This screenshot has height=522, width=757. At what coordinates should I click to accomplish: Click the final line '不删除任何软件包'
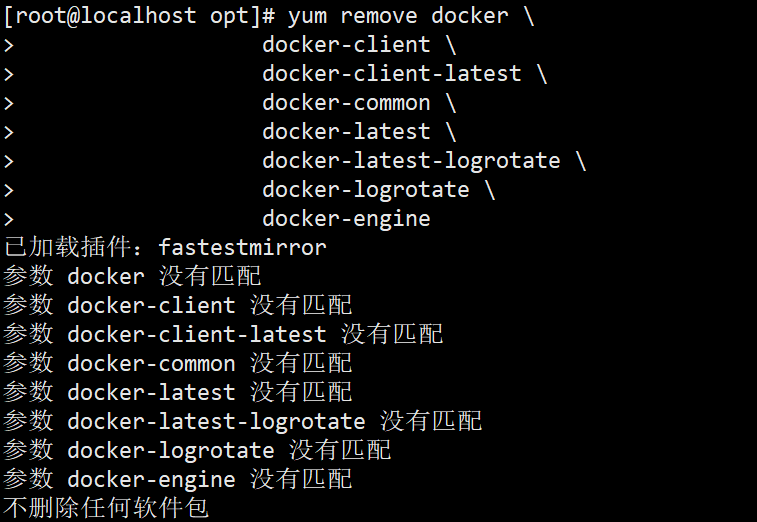106,508
